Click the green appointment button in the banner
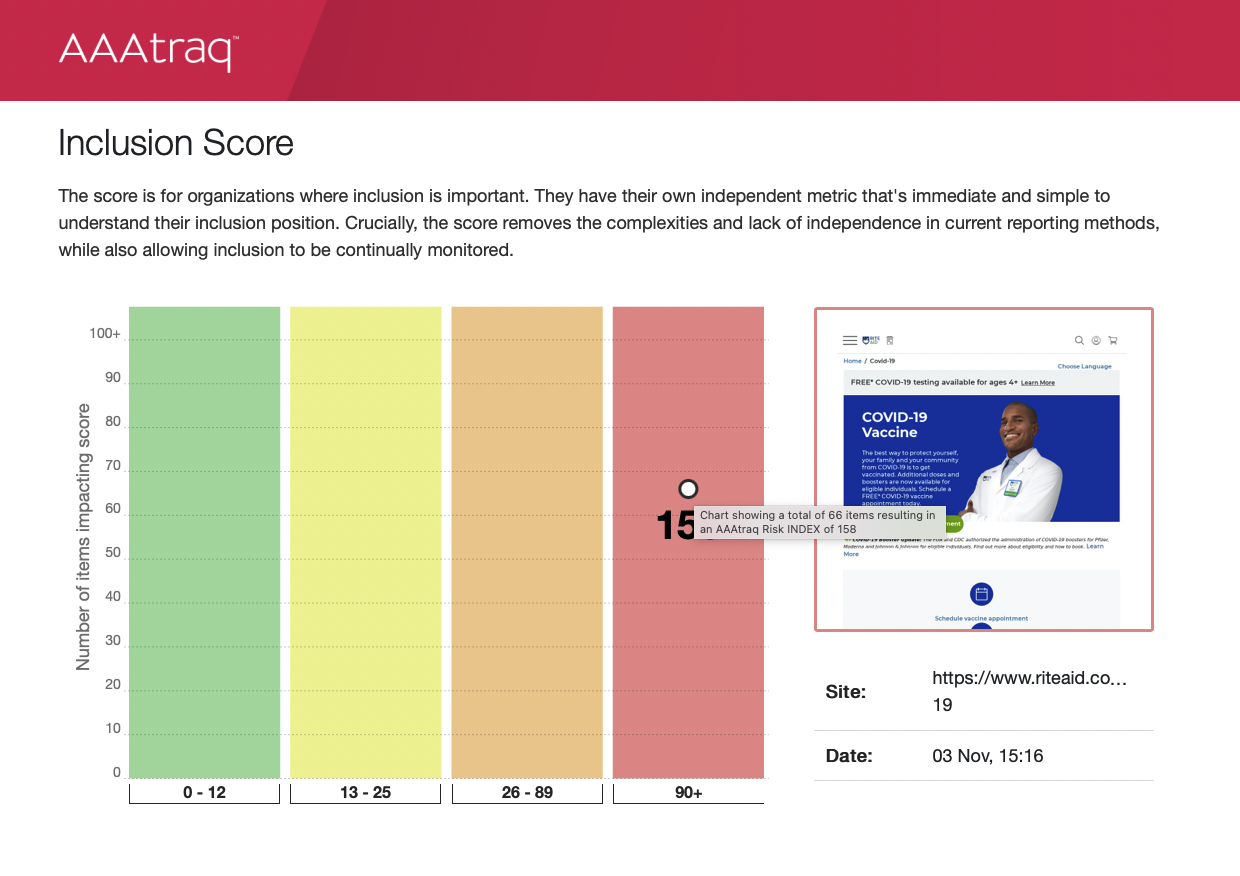This screenshot has width=1240, height=876. 953,525
